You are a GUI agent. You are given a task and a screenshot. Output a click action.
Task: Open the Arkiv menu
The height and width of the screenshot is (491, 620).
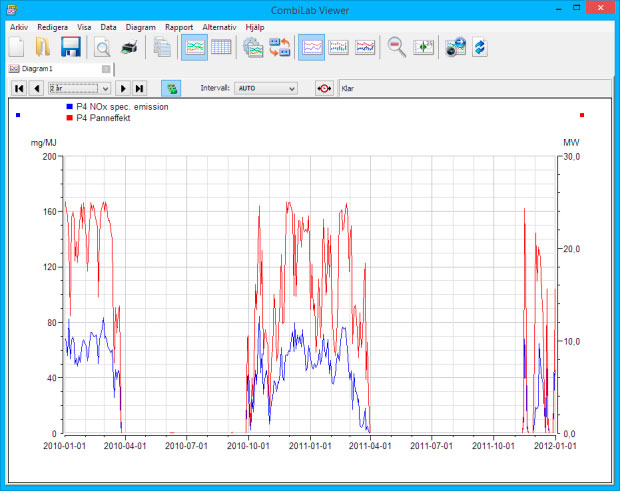coord(19,27)
